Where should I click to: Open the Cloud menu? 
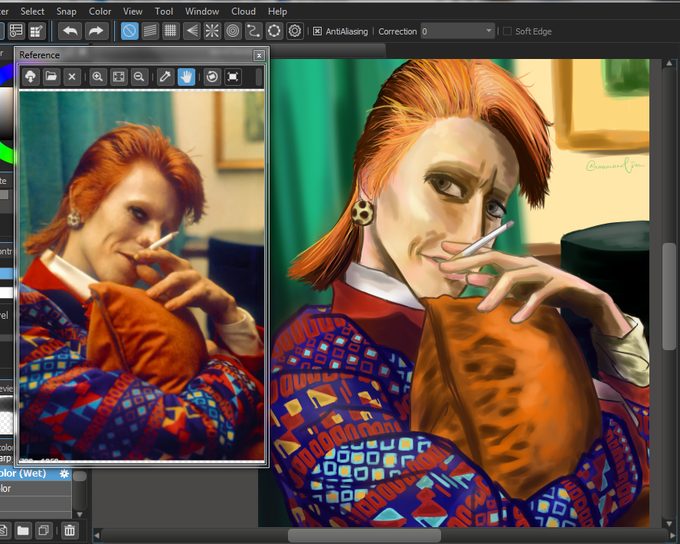pyautogui.click(x=243, y=11)
